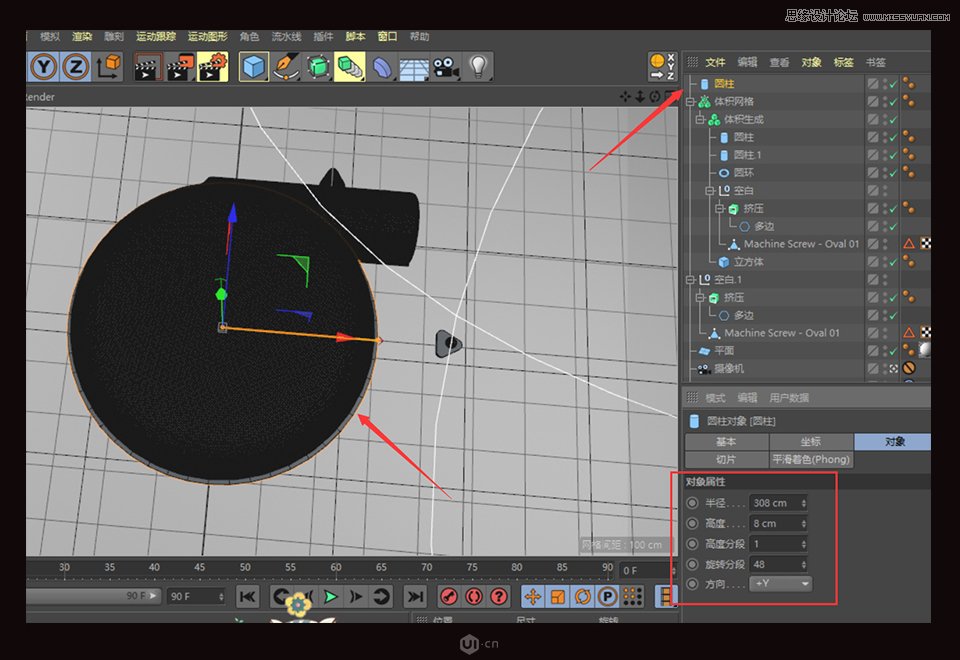Toggle the green enable checkmark for 立方体
Viewport: 960px width, 660px height.
(x=893, y=262)
